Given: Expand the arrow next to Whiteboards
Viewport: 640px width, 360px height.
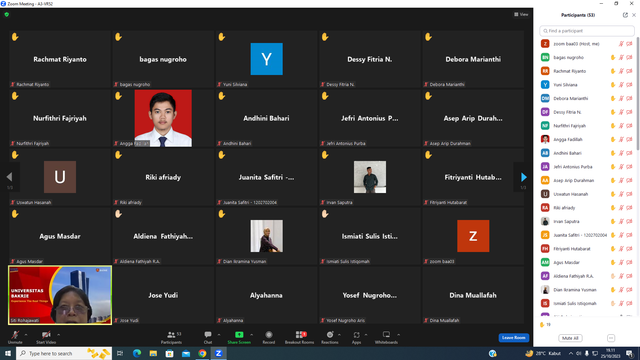Looking at the screenshot, I should click(398, 335).
